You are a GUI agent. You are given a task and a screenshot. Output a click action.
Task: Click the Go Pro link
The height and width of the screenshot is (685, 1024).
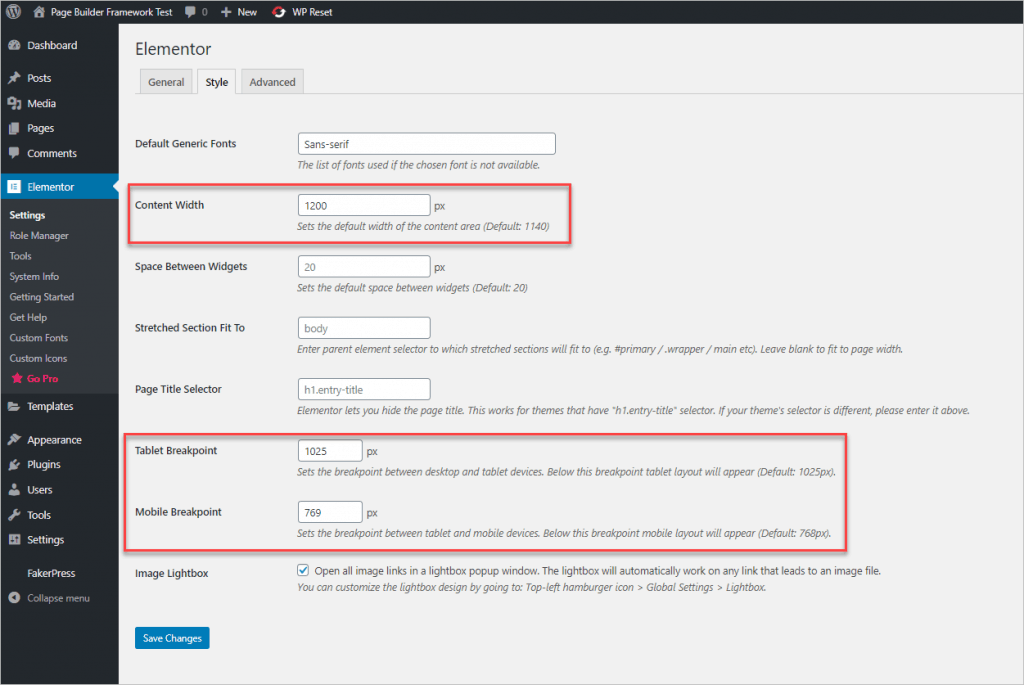(41, 379)
